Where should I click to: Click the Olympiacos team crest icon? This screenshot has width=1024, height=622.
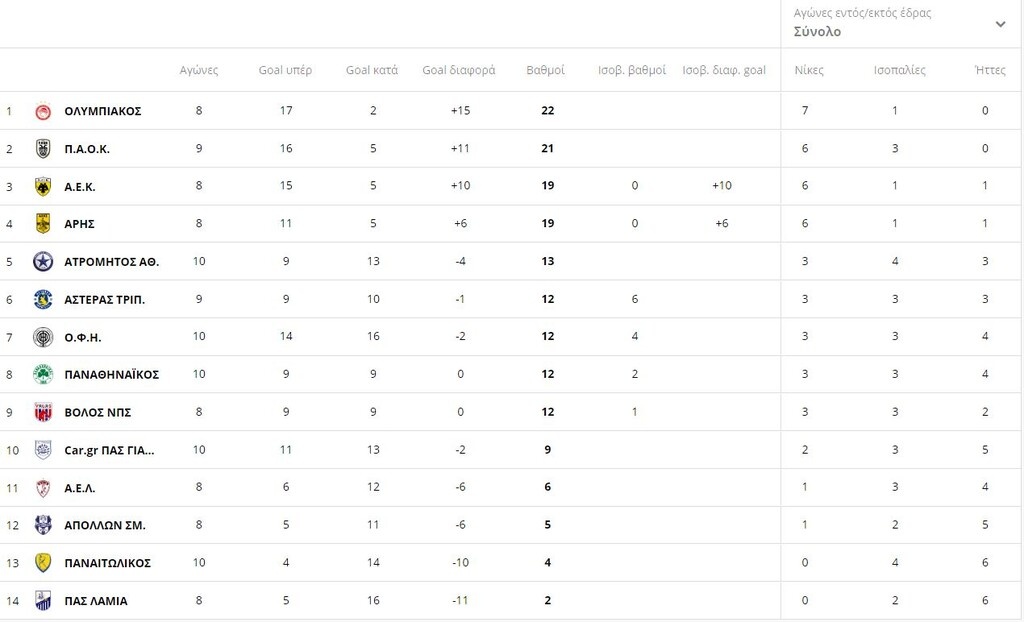[43, 111]
